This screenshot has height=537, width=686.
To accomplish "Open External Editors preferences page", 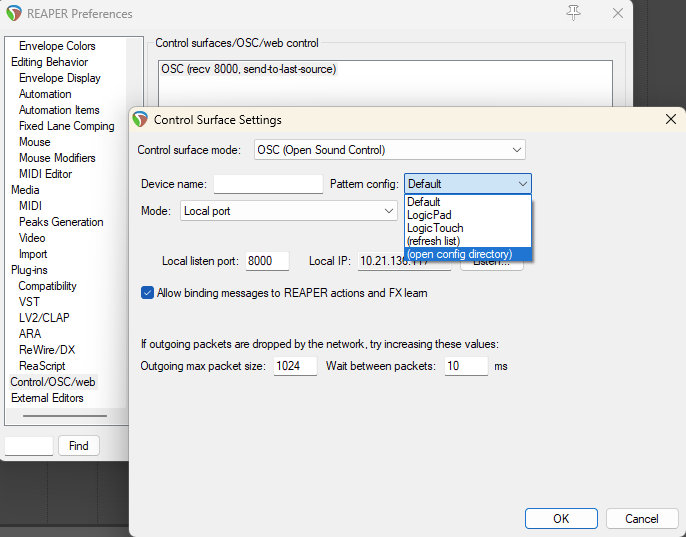I will [47, 398].
